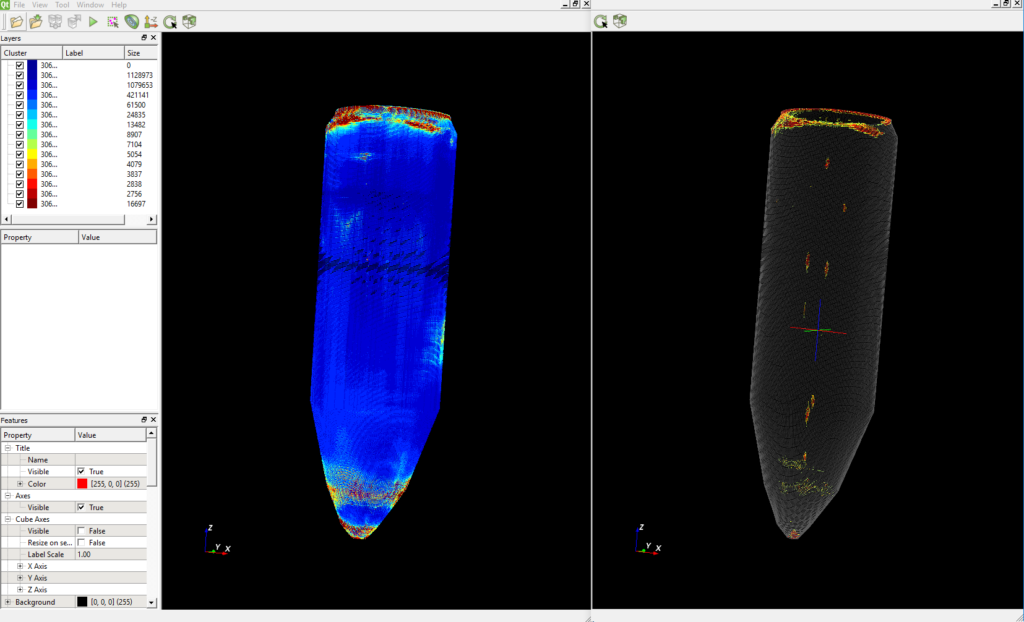
Task: Click the import folder with green arrow icon
Action: 36,22
